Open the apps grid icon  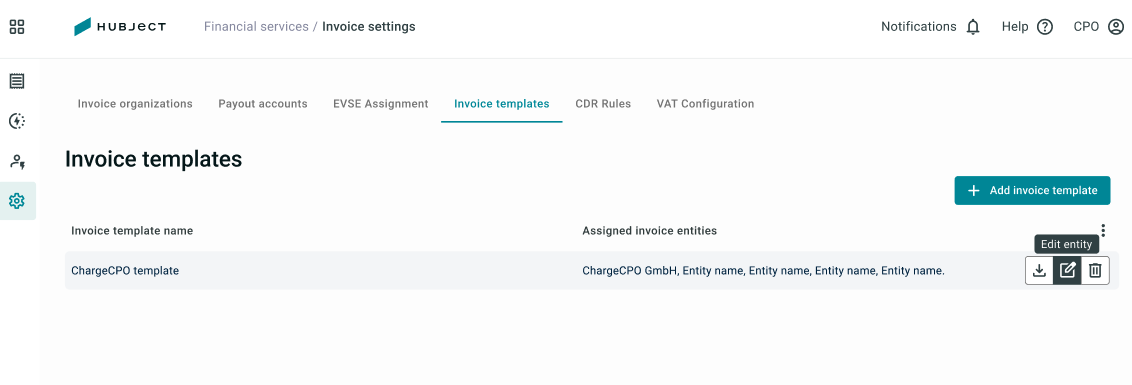point(17,27)
